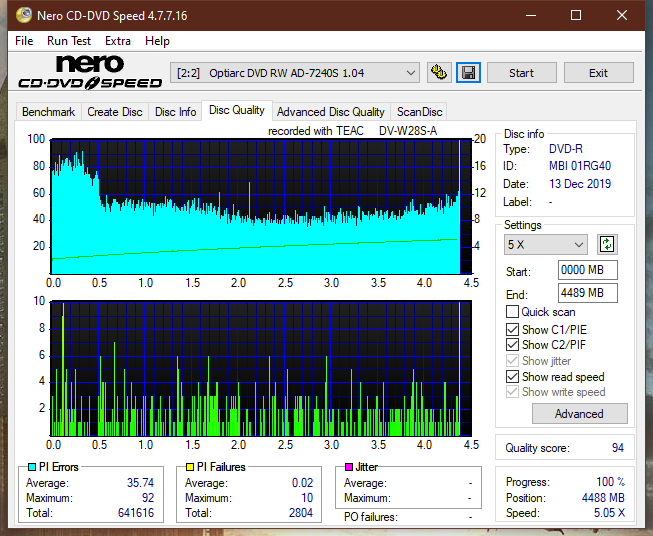Open the 5 X speed dropdown
Screen dimensions: 653x536
pyautogui.click(x=545, y=244)
